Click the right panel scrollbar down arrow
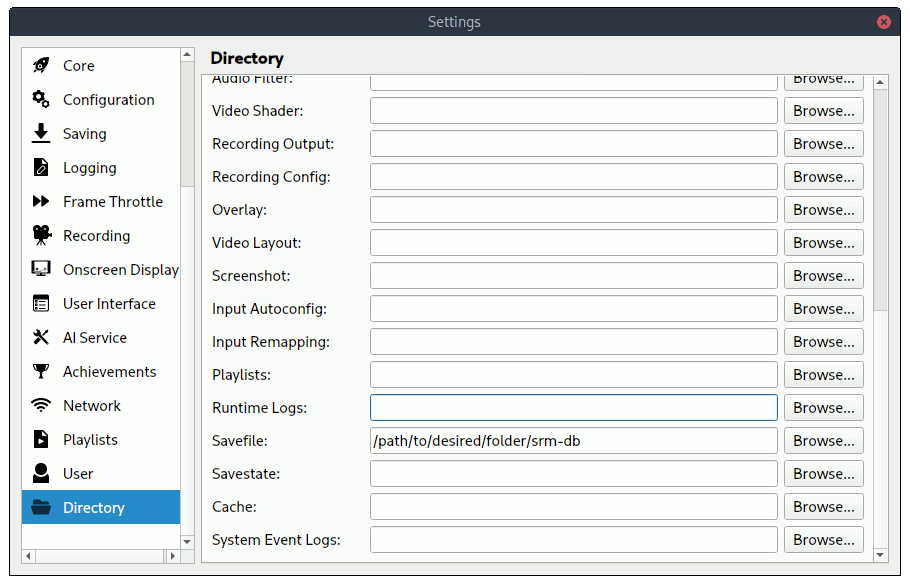The image size is (910, 585). pyautogui.click(x=881, y=553)
